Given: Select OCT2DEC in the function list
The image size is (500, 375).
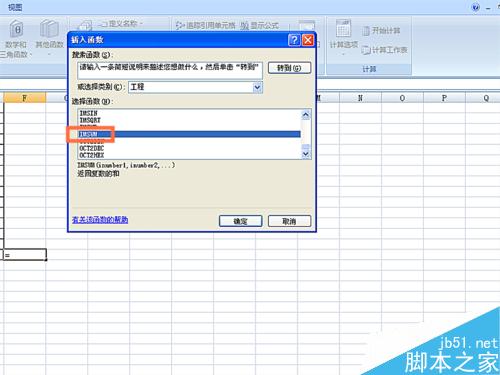Looking at the screenshot, I should click(x=92, y=148).
